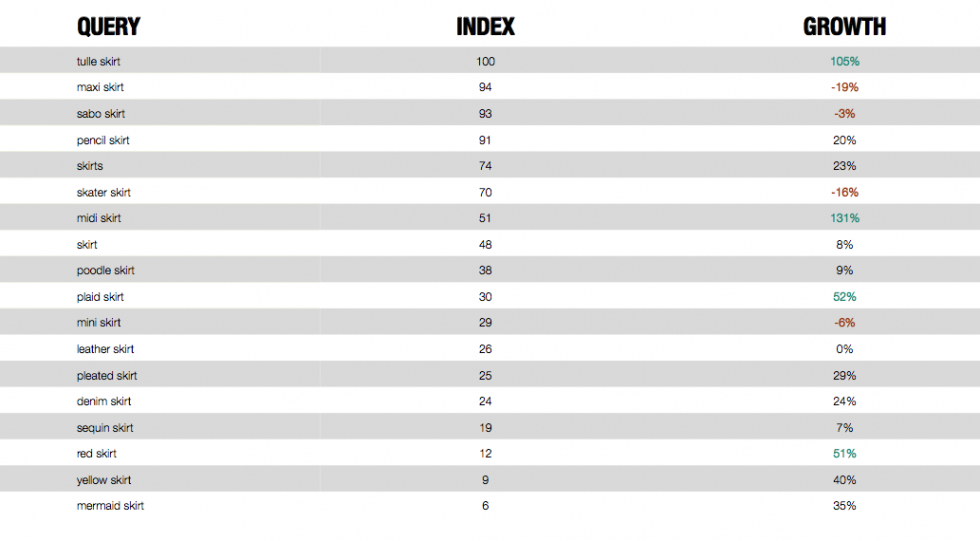This screenshot has width=980, height=541.
Task: Click index value 100 in first row
Action: tap(485, 61)
